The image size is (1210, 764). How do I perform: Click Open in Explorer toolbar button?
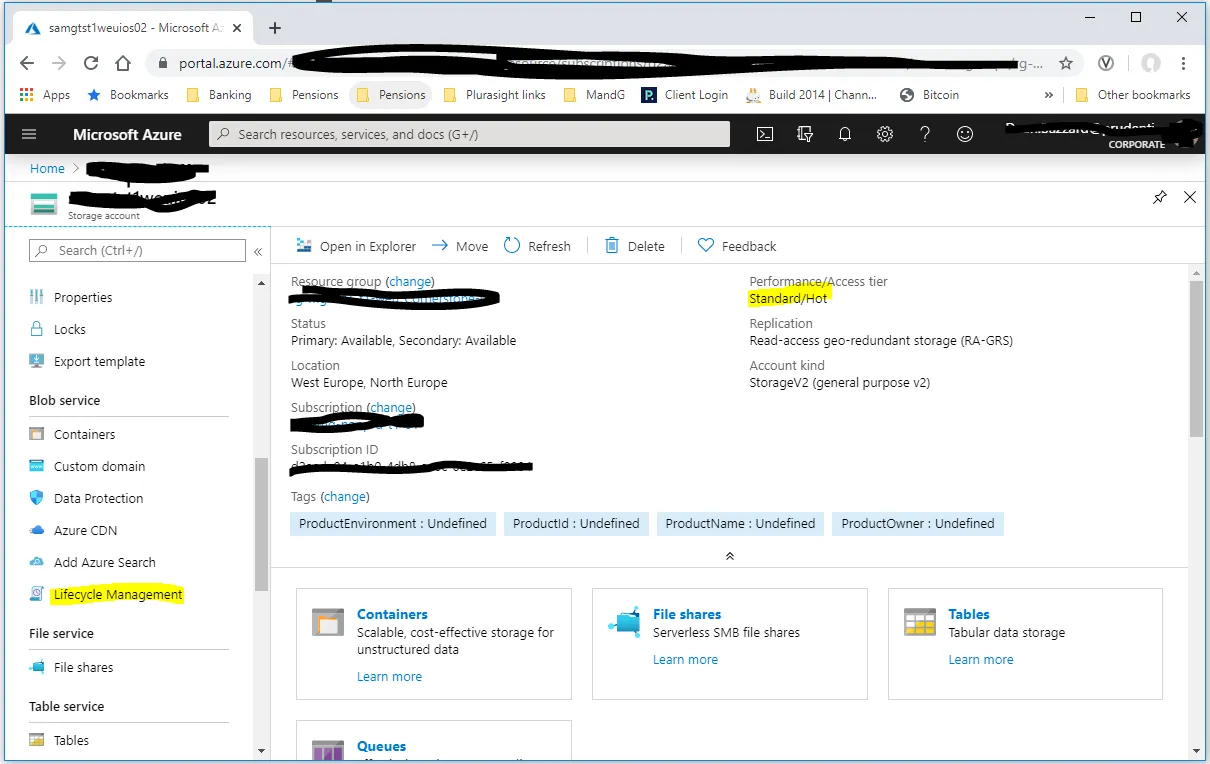pyautogui.click(x=356, y=246)
